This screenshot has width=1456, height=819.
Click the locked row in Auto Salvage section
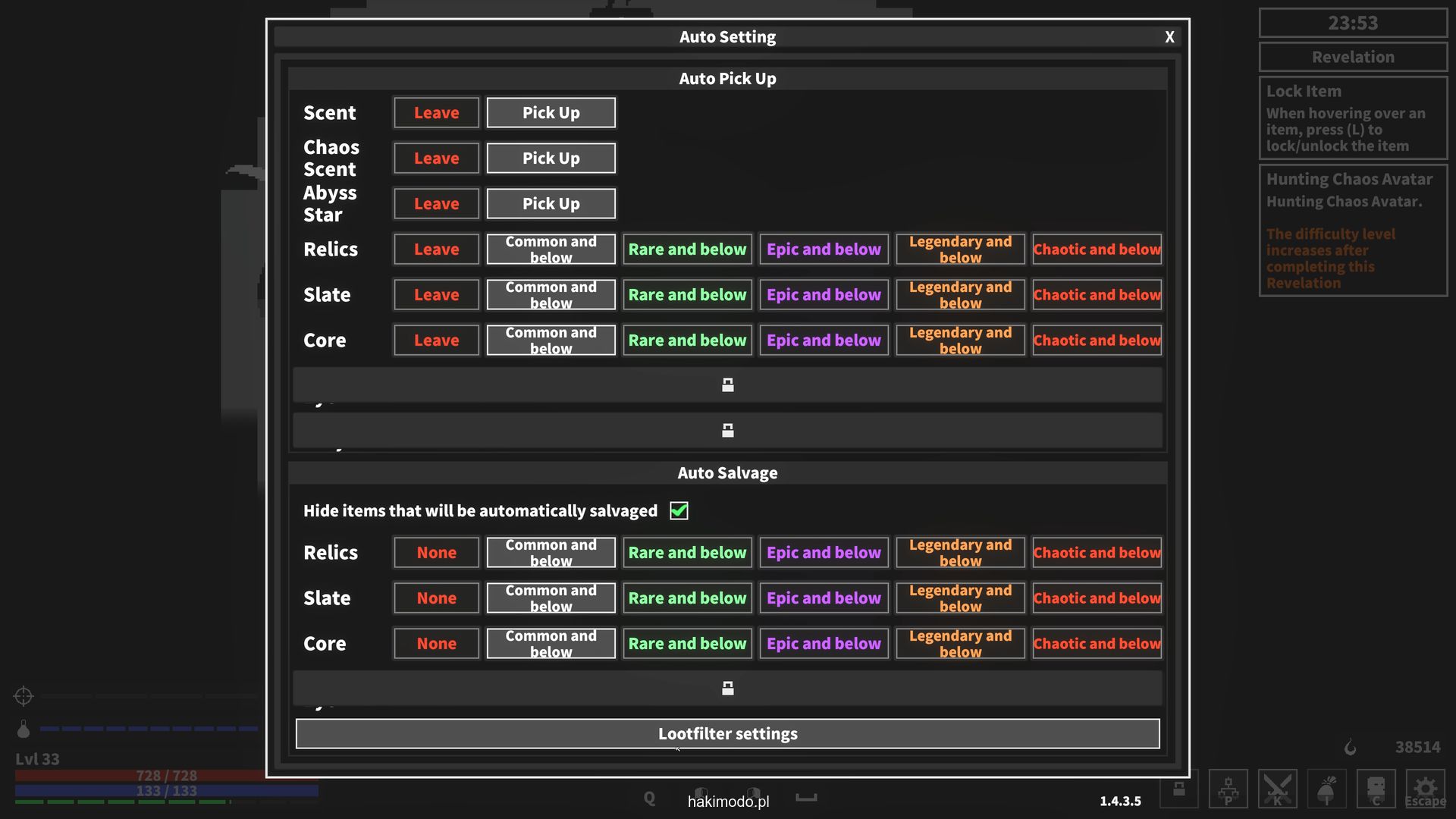click(727, 689)
